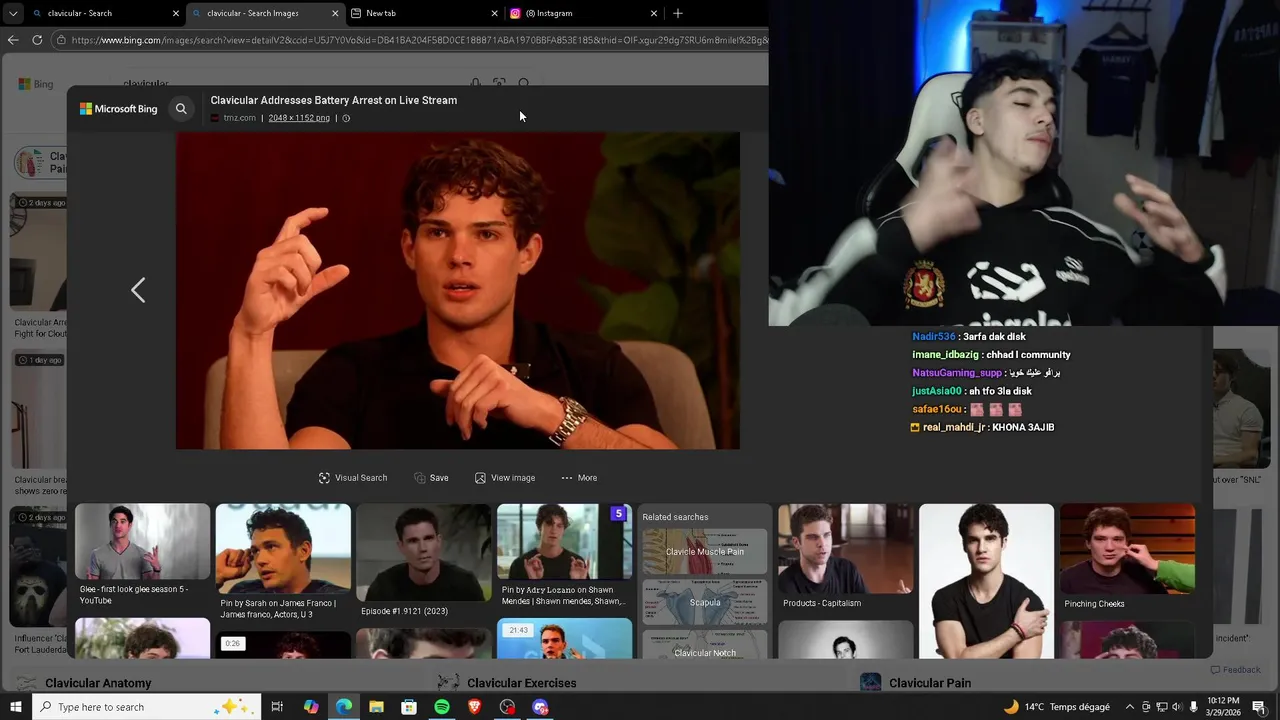Open a new tab with the plus button

[678, 13]
